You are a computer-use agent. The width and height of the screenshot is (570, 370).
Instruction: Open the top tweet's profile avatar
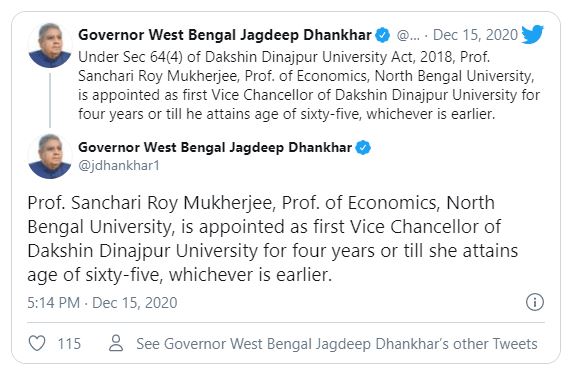(x=50, y=45)
